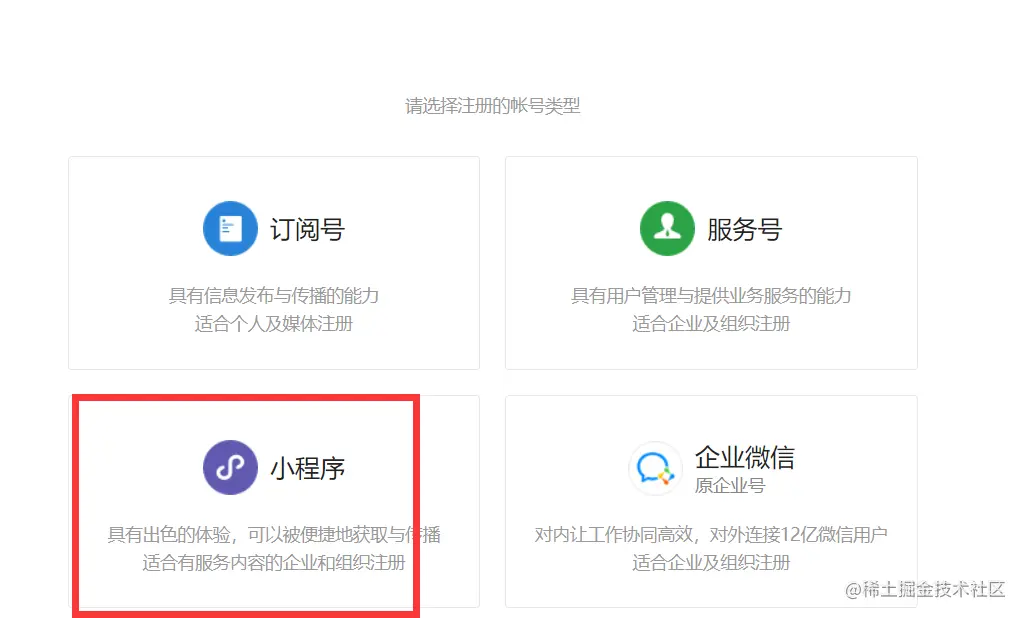Select the 企业微信 title text
The height and width of the screenshot is (618, 1024).
744,457
